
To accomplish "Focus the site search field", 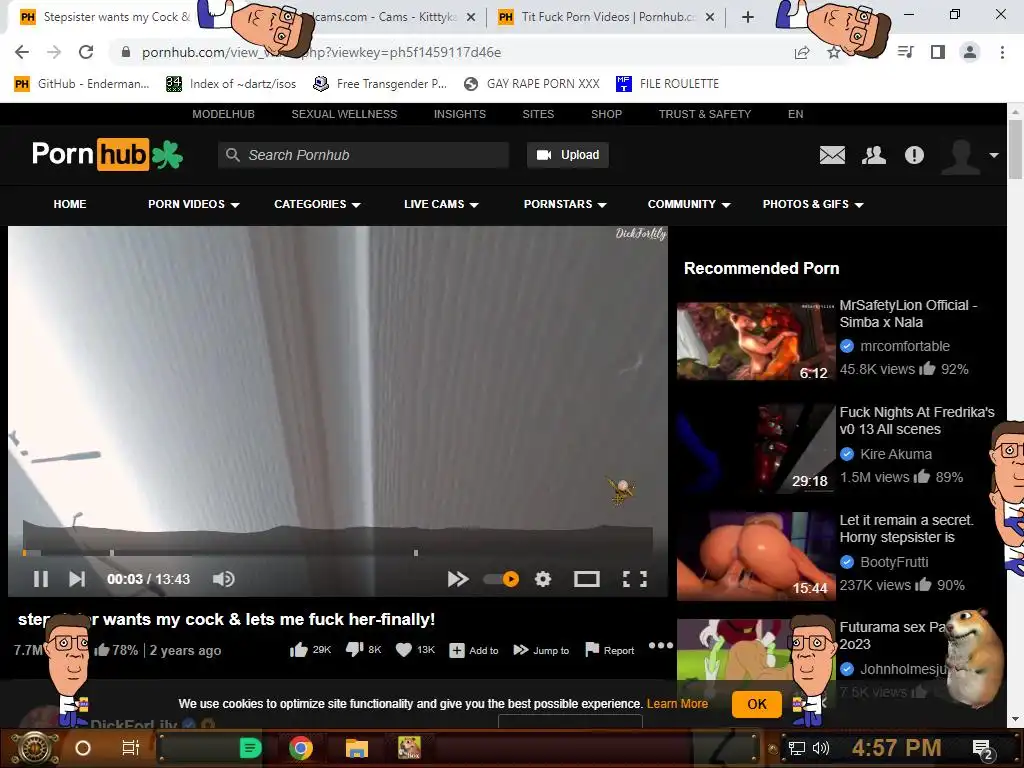I will tap(363, 155).
